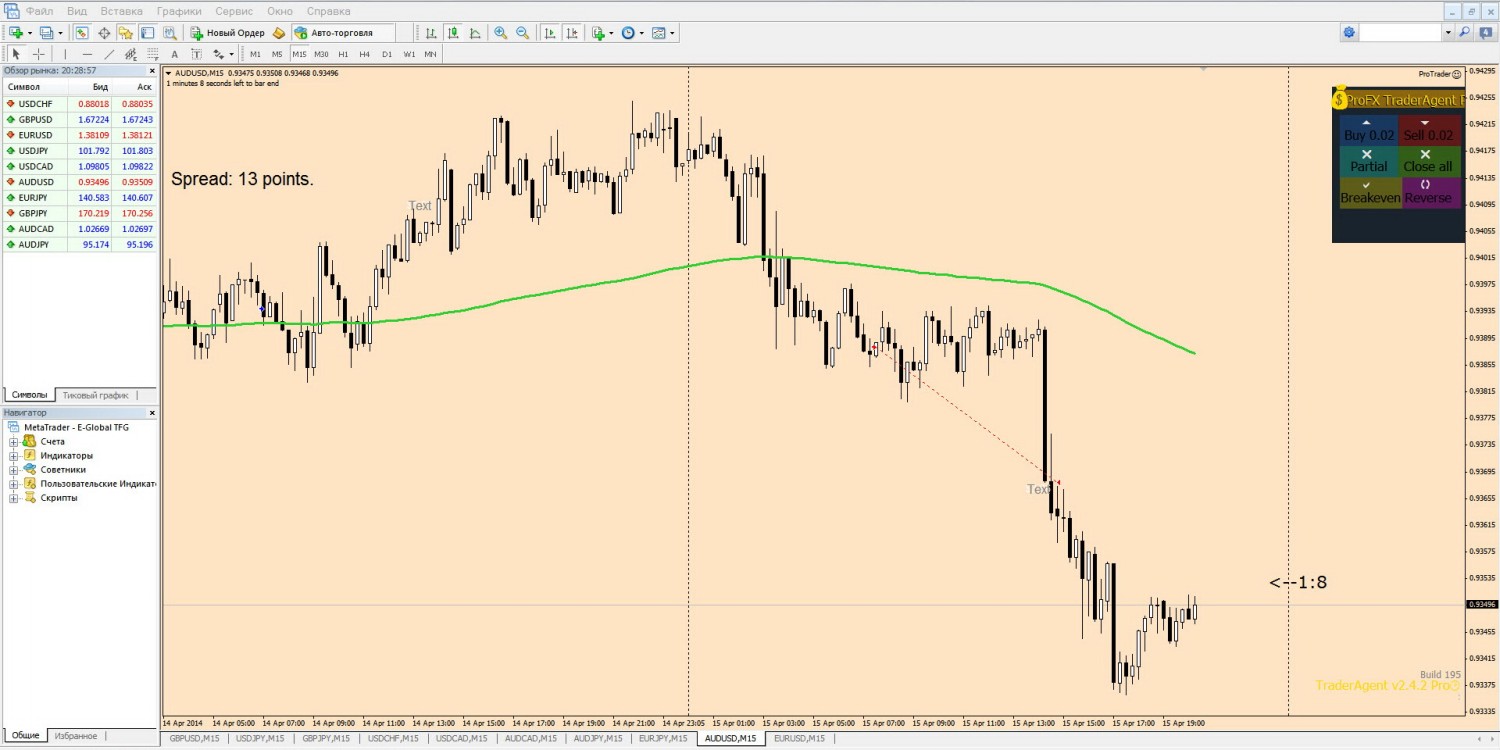Switch to the EURUSD,M15 chart tab
The image size is (1500, 750).
[799, 738]
